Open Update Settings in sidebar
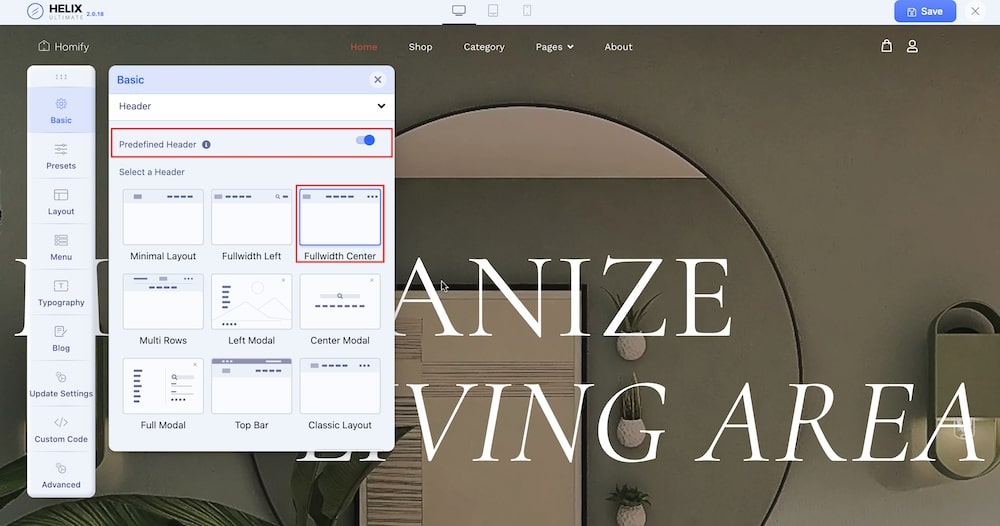 click(x=61, y=384)
